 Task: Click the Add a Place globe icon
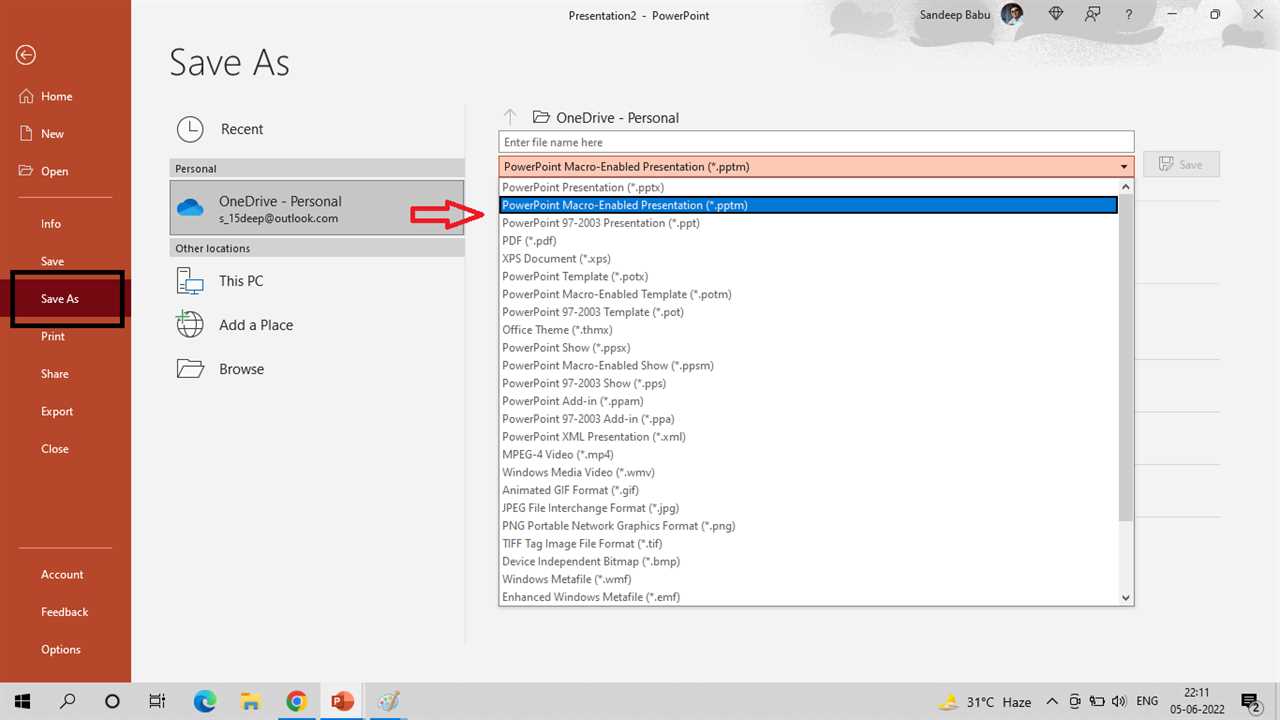pos(189,325)
